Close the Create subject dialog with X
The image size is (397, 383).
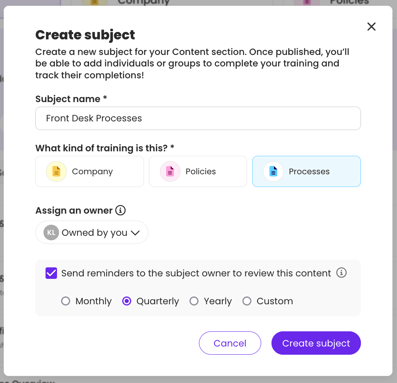(371, 27)
